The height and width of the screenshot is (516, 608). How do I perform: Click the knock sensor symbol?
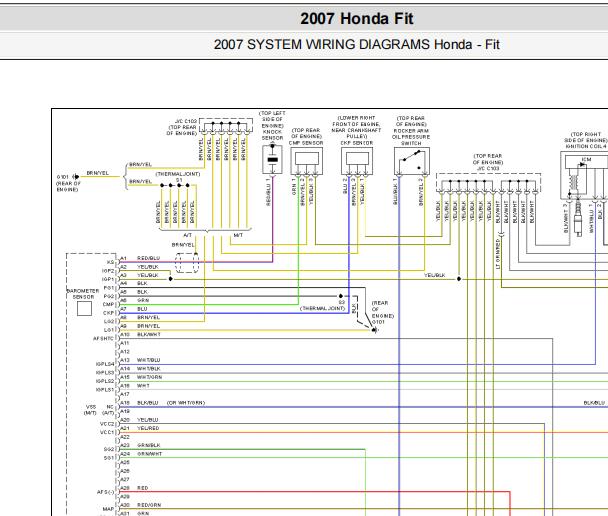click(x=273, y=159)
